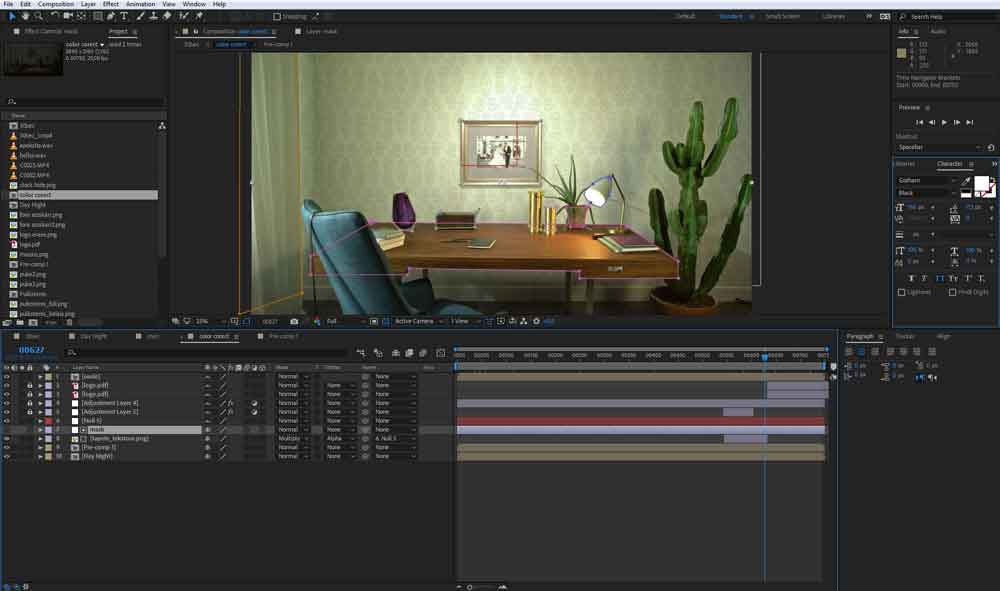Select the Horizontal Type tool
Image resolution: width=1000 pixels, height=591 pixels.
point(124,16)
